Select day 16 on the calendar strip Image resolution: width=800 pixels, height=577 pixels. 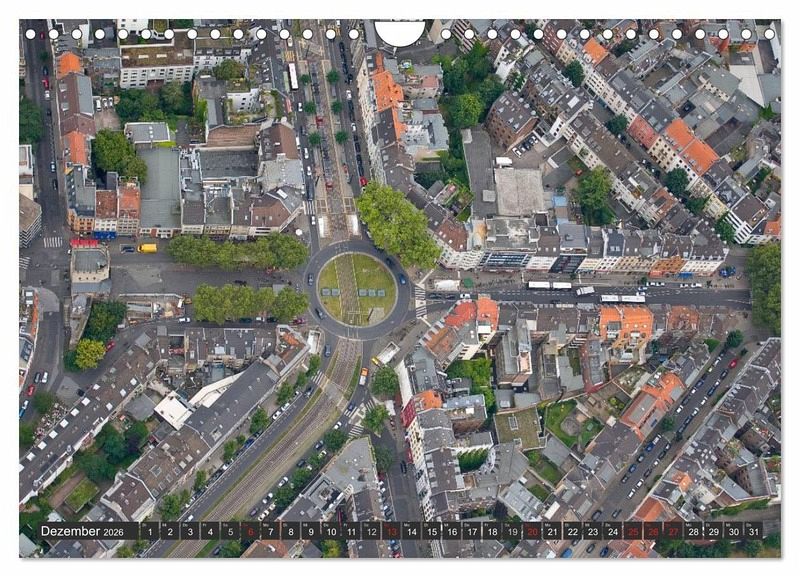pyautogui.click(x=452, y=531)
